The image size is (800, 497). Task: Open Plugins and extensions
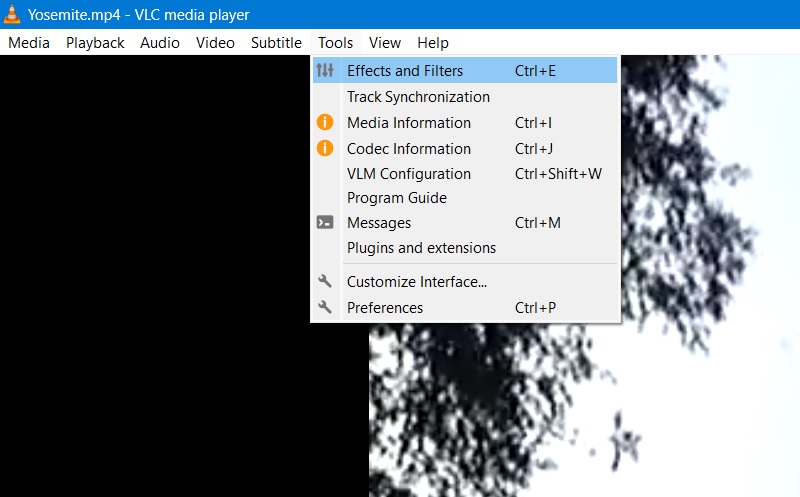coord(465,247)
